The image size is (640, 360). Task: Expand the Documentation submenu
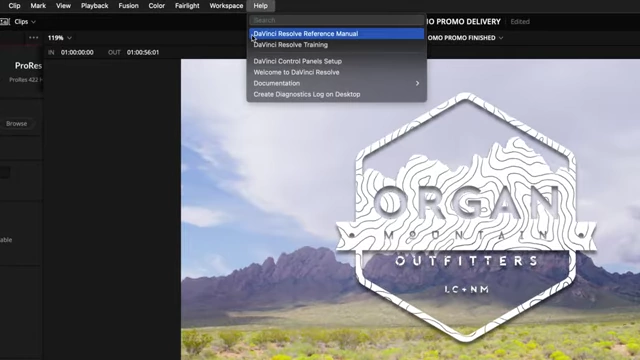tap(337, 83)
